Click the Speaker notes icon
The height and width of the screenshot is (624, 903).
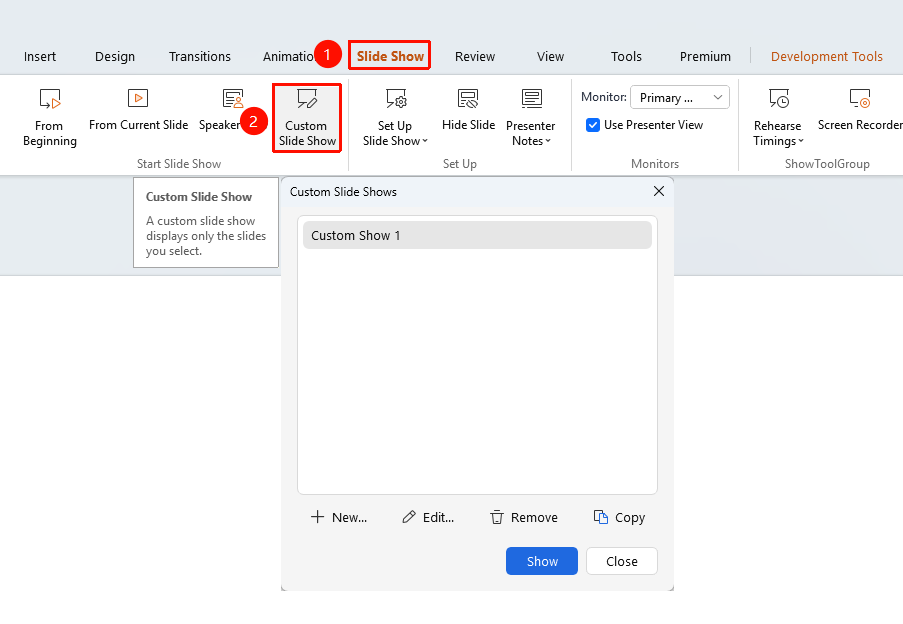point(233,99)
